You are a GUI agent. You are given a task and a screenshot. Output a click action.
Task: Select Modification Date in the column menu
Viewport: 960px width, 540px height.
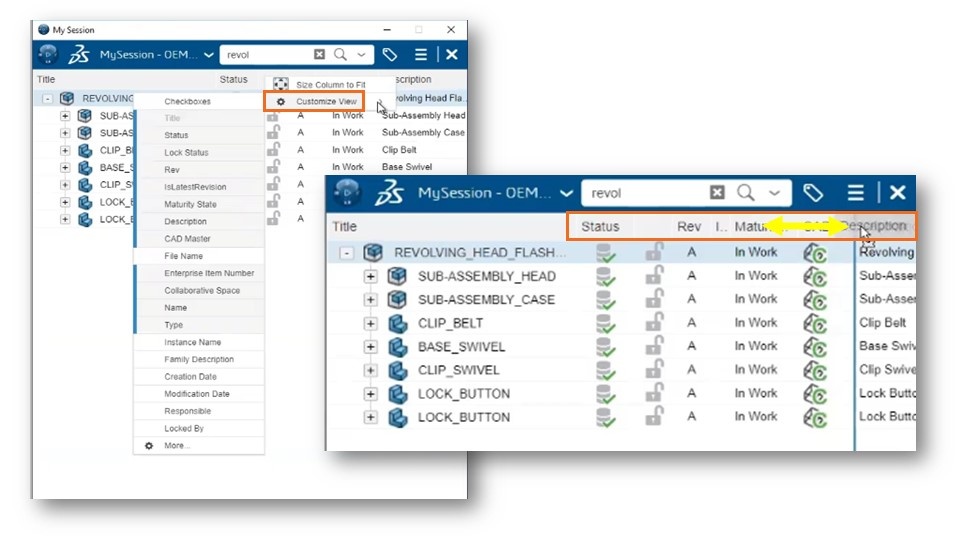[x=199, y=394]
